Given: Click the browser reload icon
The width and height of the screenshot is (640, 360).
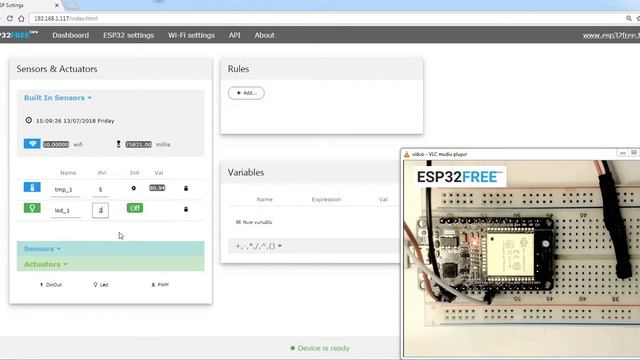Looking at the screenshot, I should 9,18.
